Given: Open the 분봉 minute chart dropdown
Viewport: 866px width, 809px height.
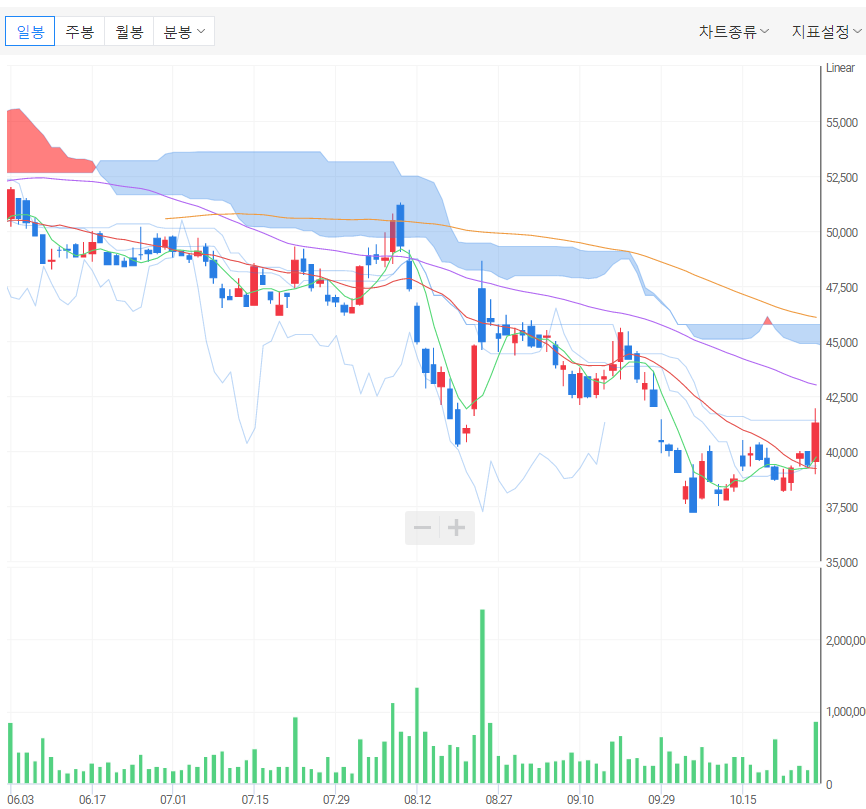Looking at the screenshot, I should click(x=184, y=31).
